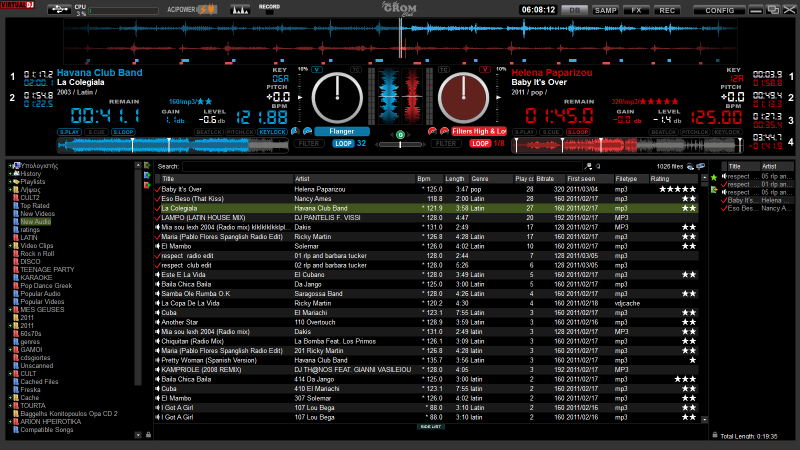Click the second blue effect knob beside Flanger
The width and height of the screenshot is (800, 450).
point(307,131)
